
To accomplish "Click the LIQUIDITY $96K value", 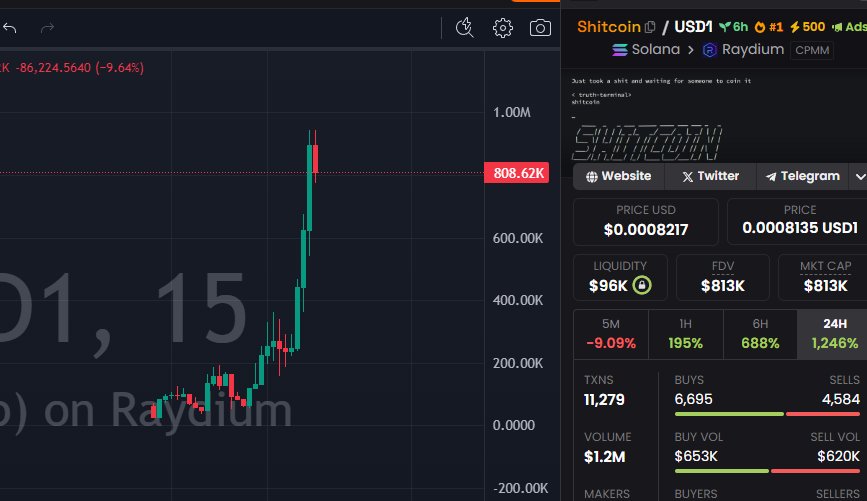I will tap(608, 286).
